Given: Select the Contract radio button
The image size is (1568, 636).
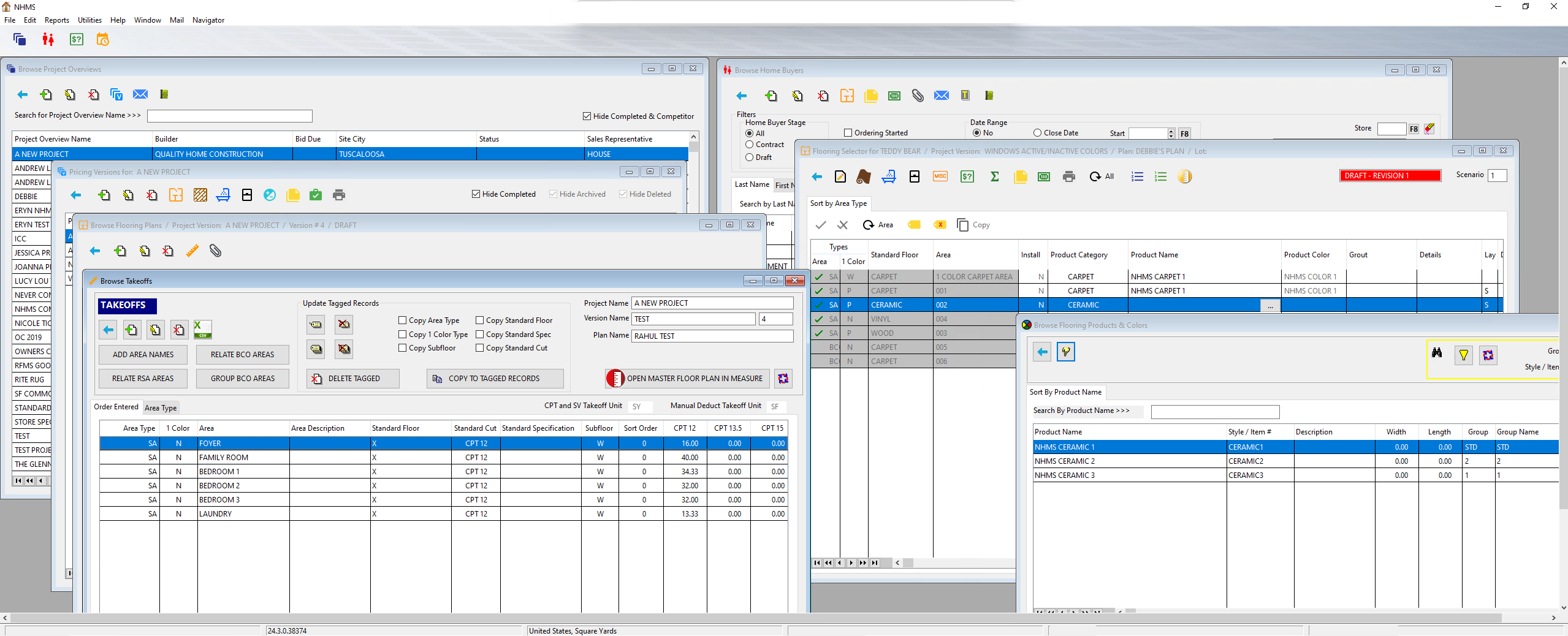Looking at the screenshot, I should [749, 145].
